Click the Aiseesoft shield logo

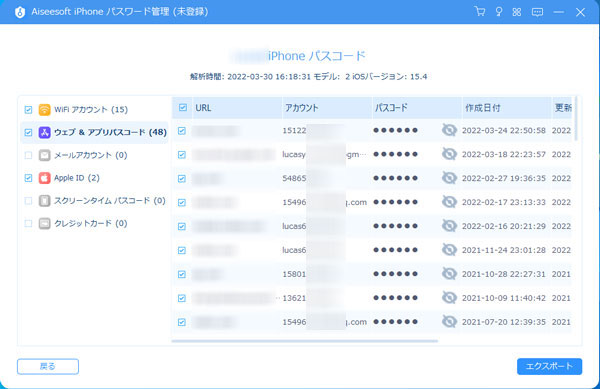[x=20, y=12]
